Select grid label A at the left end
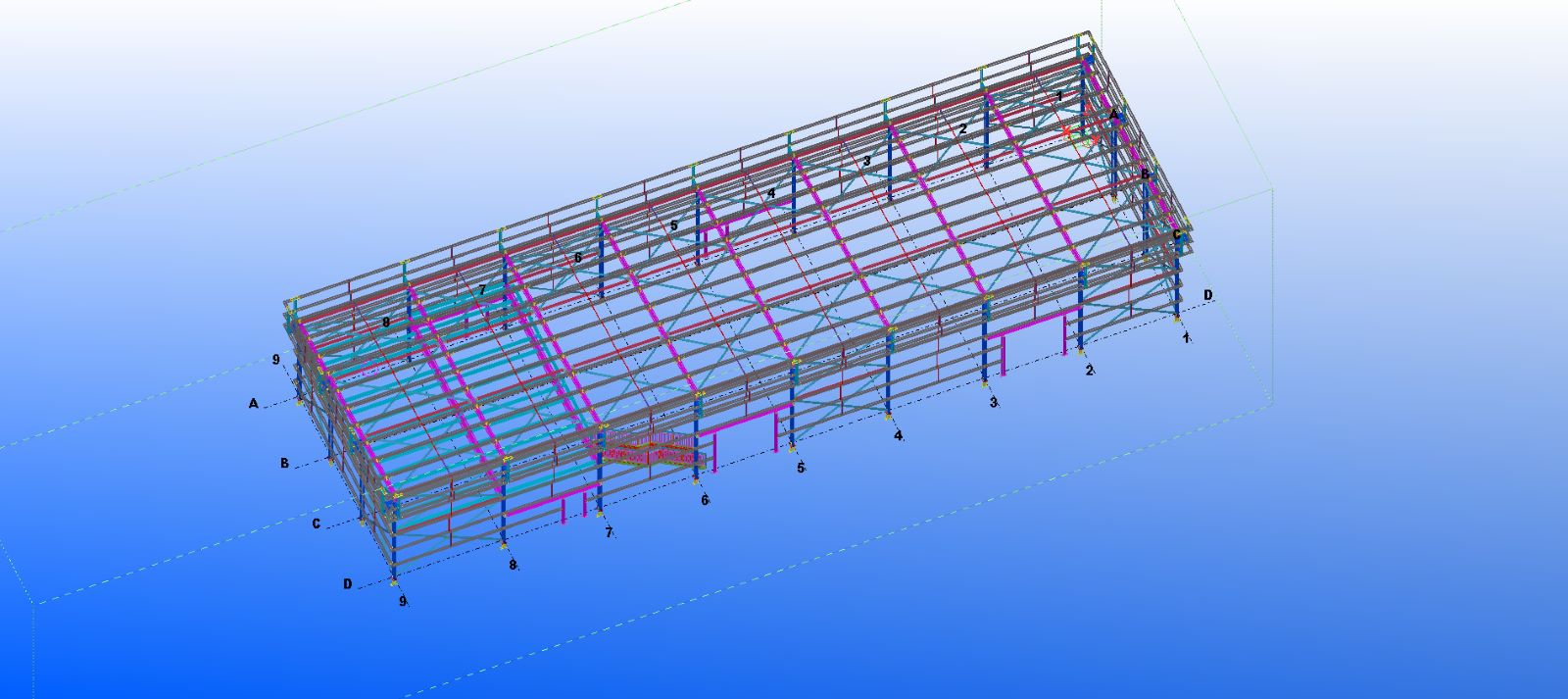 tap(254, 403)
